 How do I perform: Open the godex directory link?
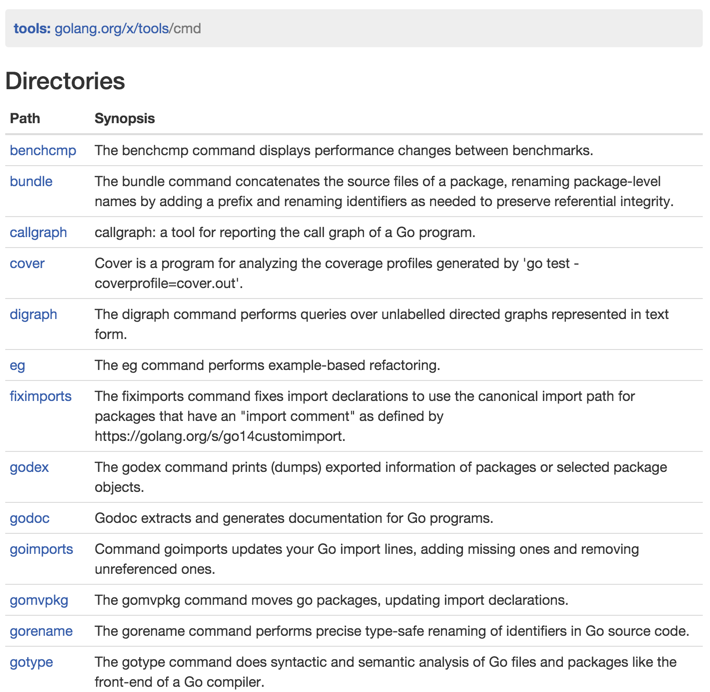pos(29,467)
